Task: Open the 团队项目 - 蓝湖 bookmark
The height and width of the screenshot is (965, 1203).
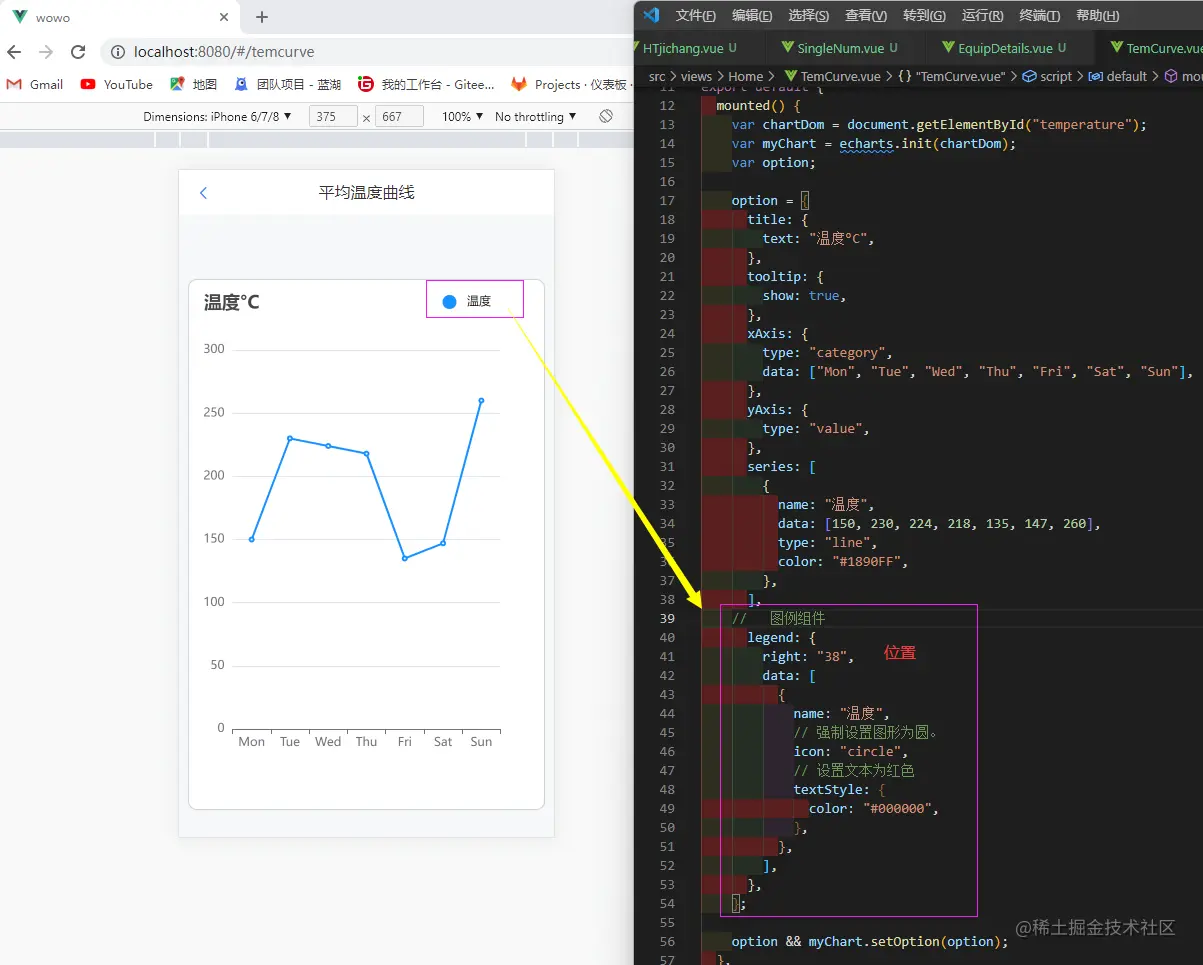Action: (x=288, y=84)
